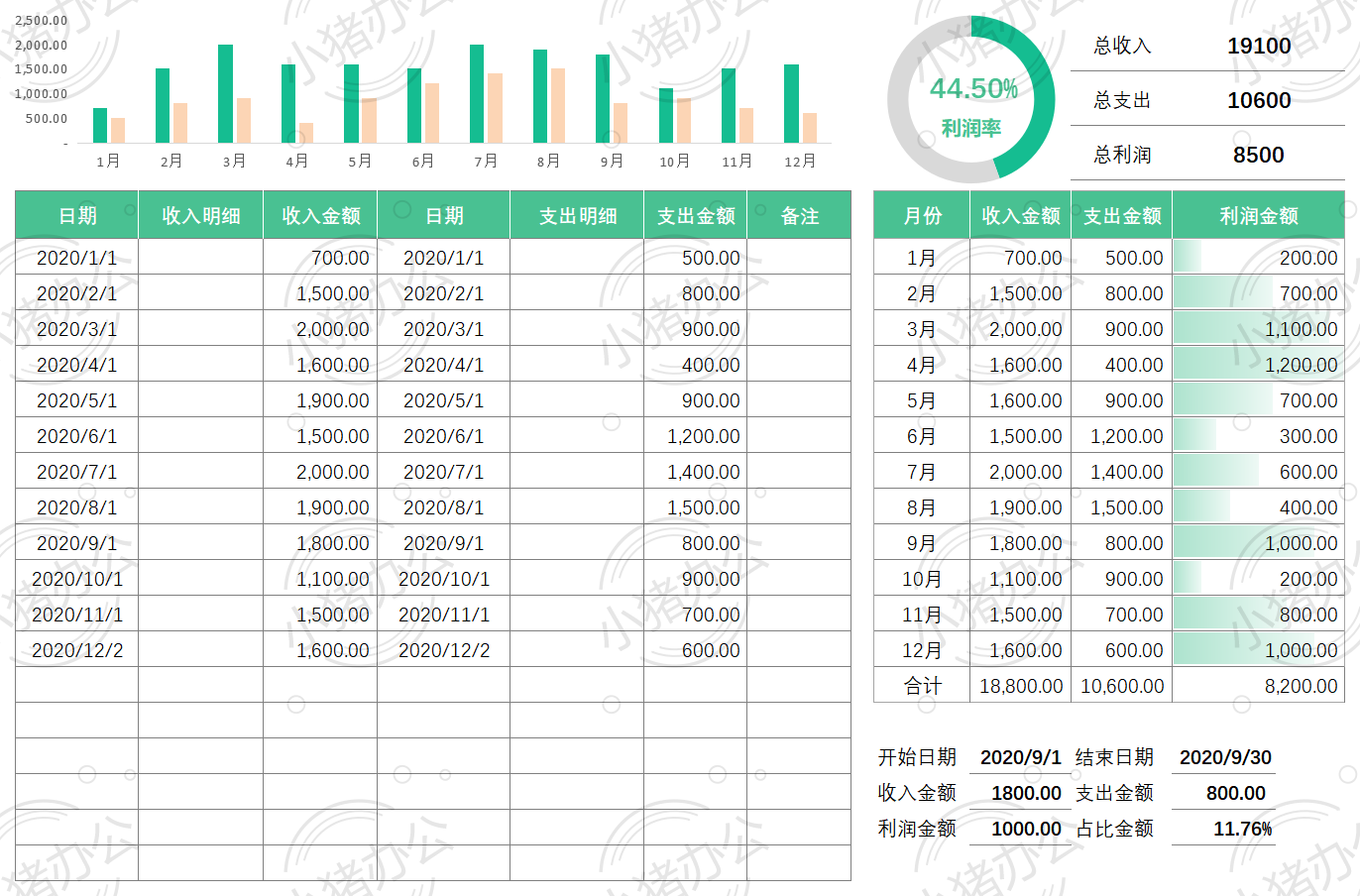Click the 收入明细 column header

pyautogui.click(x=201, y=215)
